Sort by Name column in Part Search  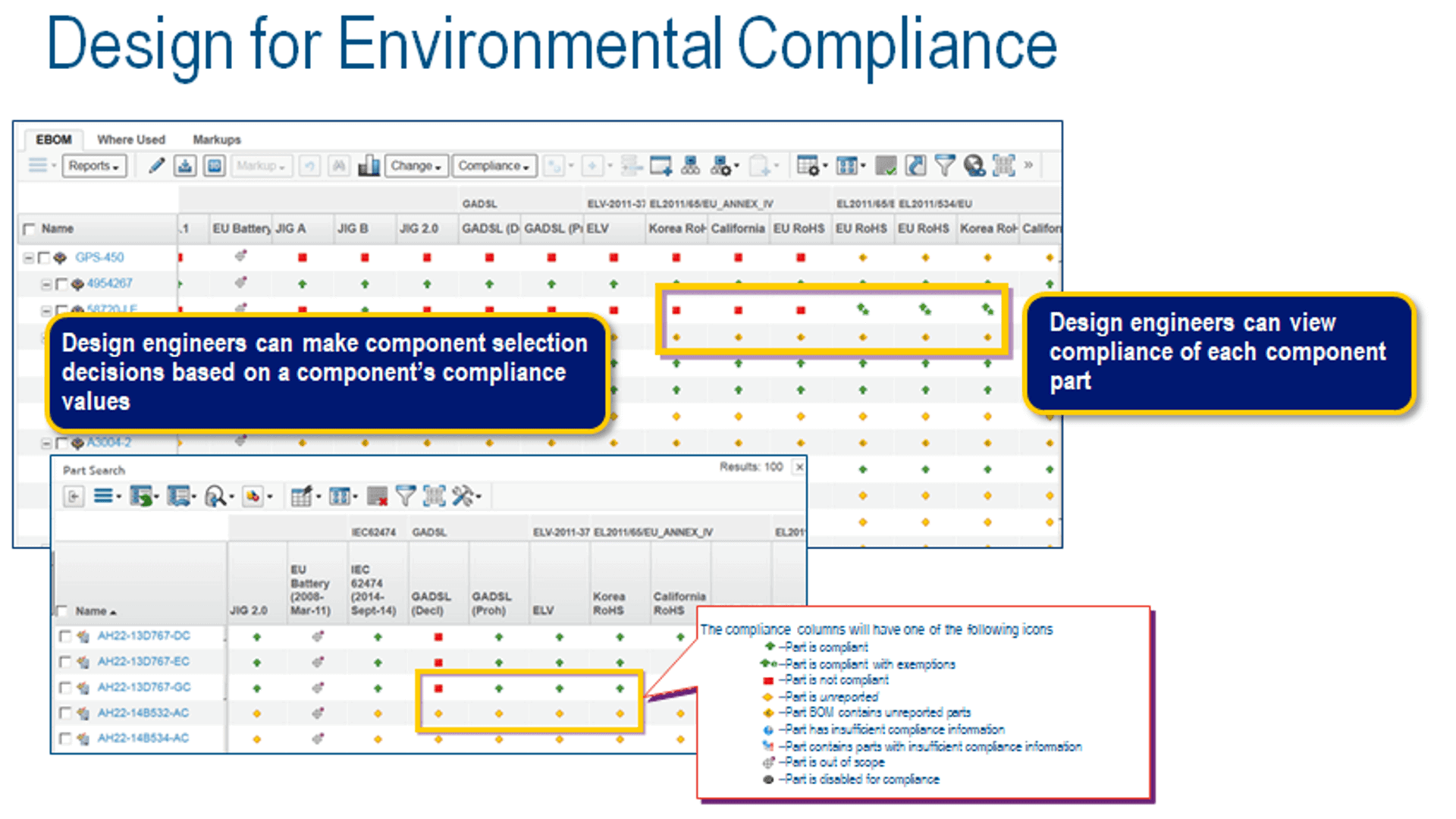point(96,611)
